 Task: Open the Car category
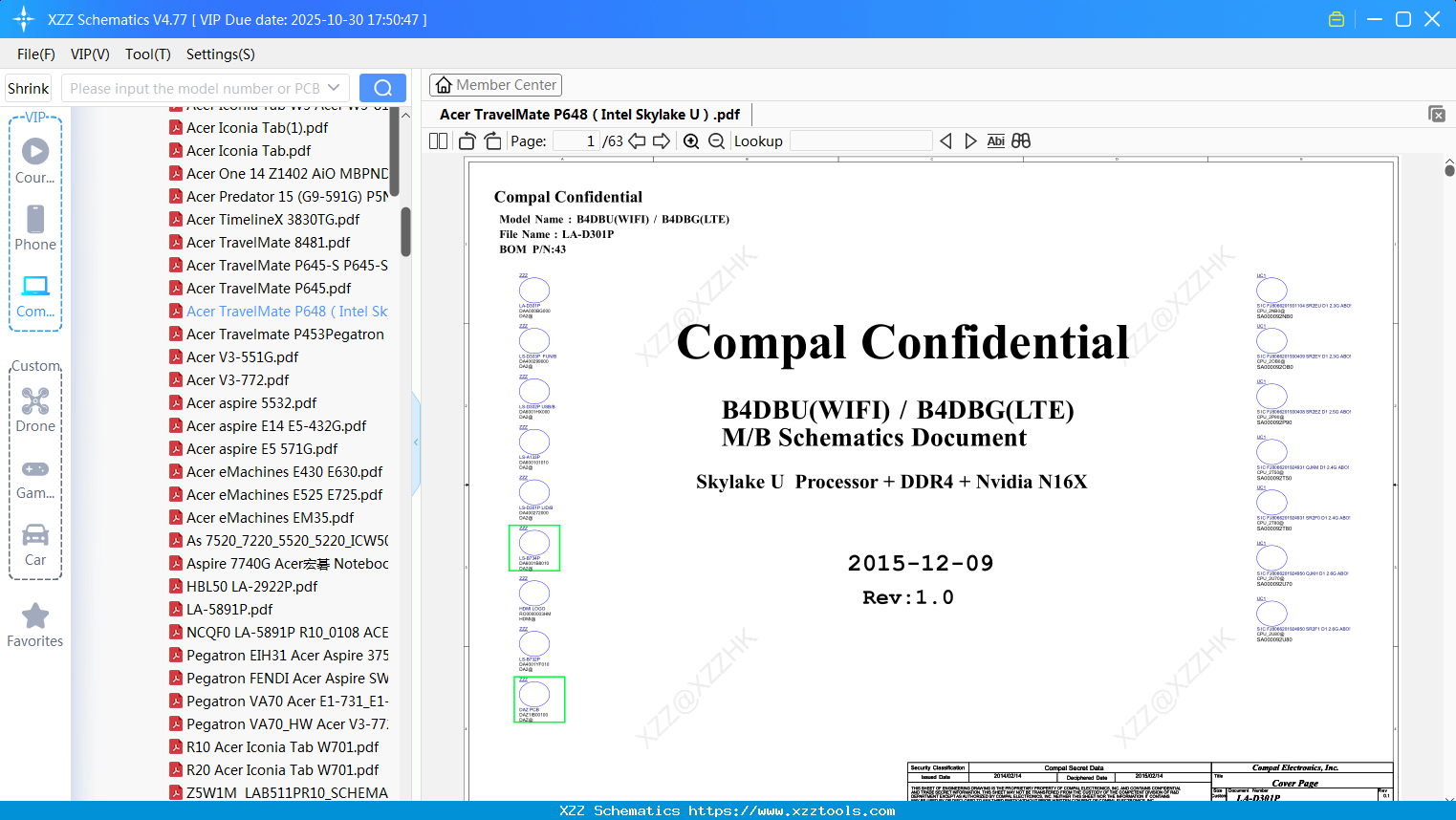(35, 544)
